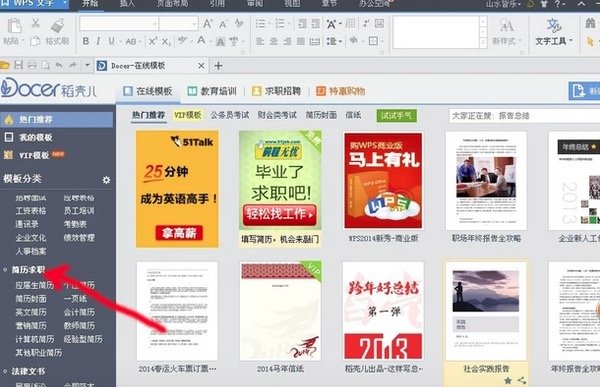Align text right

[x=287, y=41]
